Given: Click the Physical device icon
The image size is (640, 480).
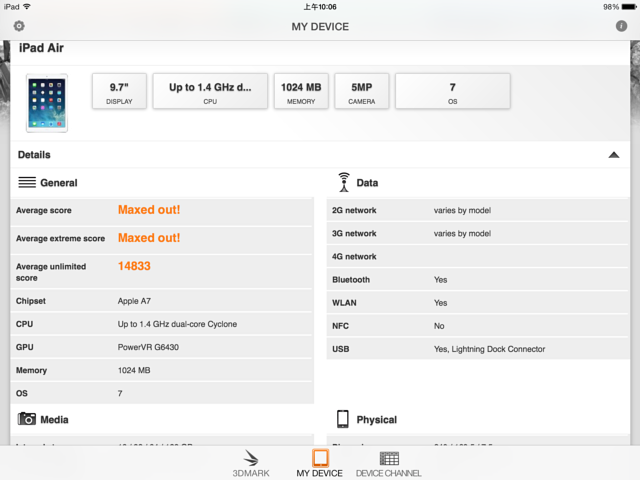Looking at the screenshot, I should pyautogui.click(x=343, y=419).
